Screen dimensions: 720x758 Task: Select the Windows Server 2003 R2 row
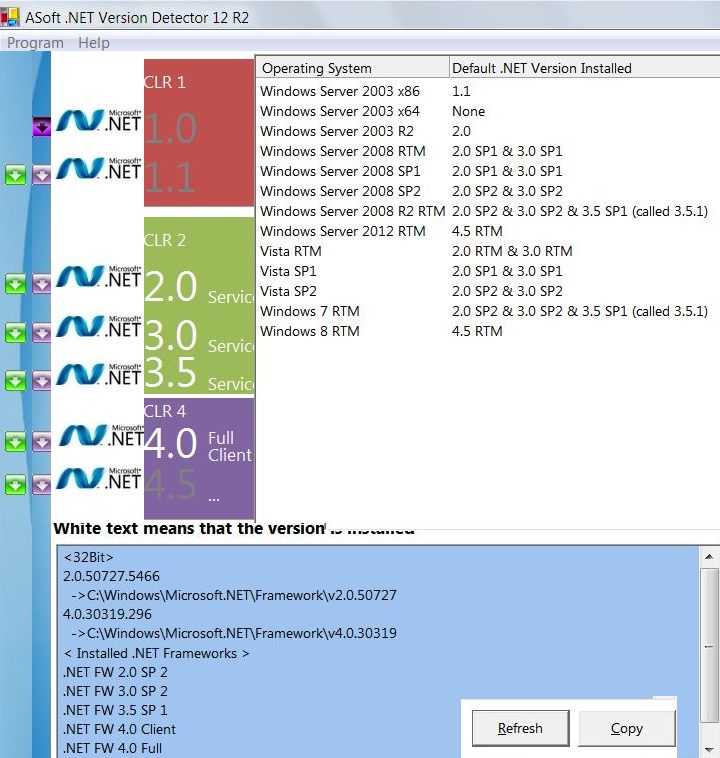[x=487, y=131]
